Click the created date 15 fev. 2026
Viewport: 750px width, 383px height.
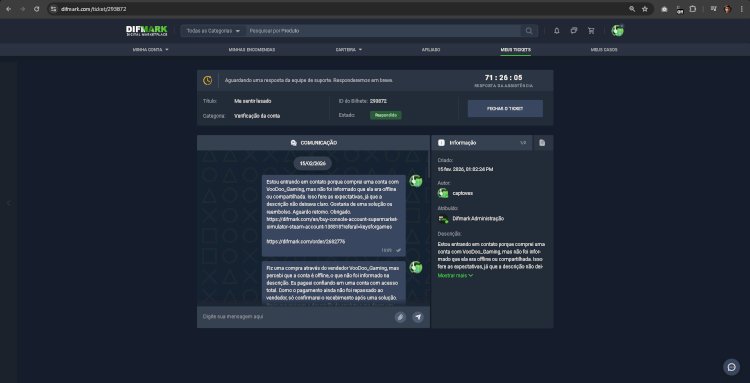coord(465,169)
